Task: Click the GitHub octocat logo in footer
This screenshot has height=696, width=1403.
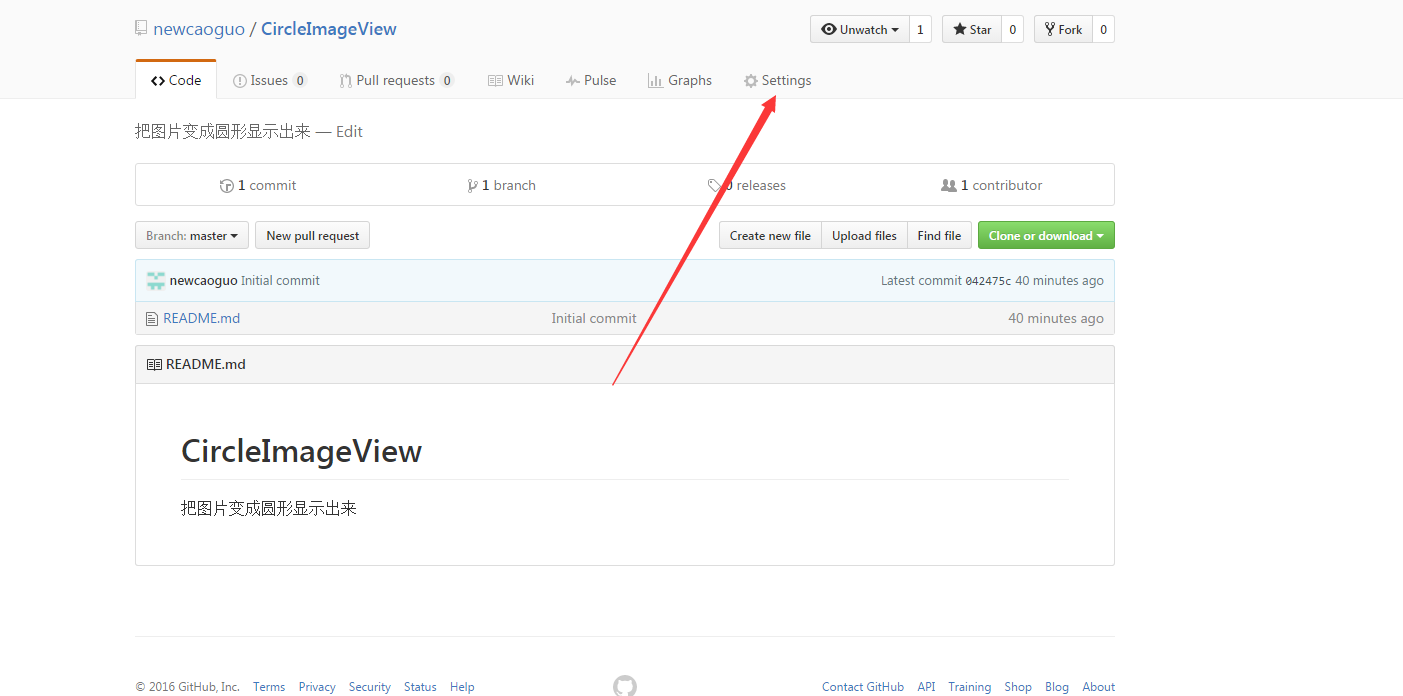Action: pos(624,686)
